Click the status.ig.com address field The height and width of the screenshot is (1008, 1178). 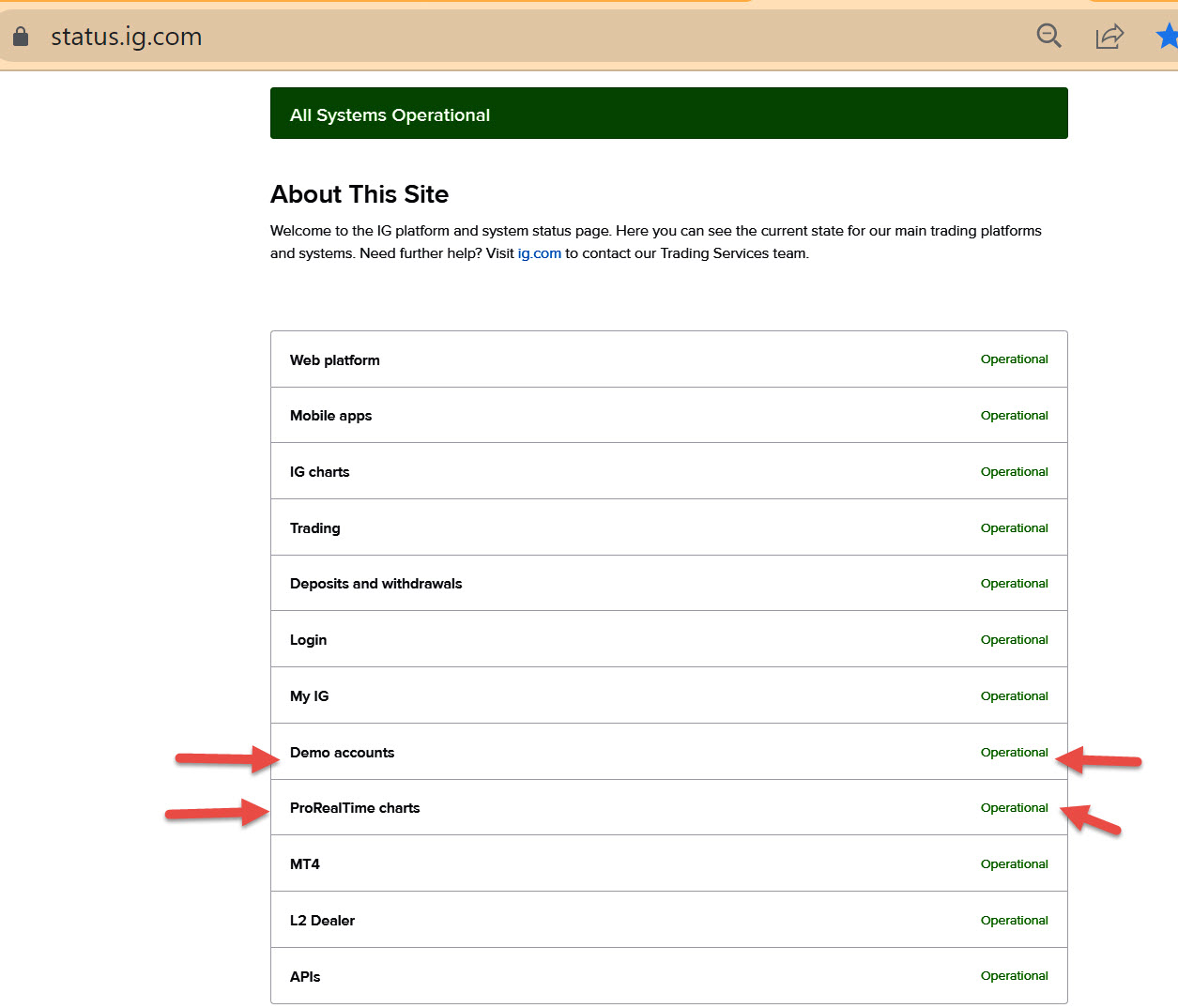click(127, 37)
